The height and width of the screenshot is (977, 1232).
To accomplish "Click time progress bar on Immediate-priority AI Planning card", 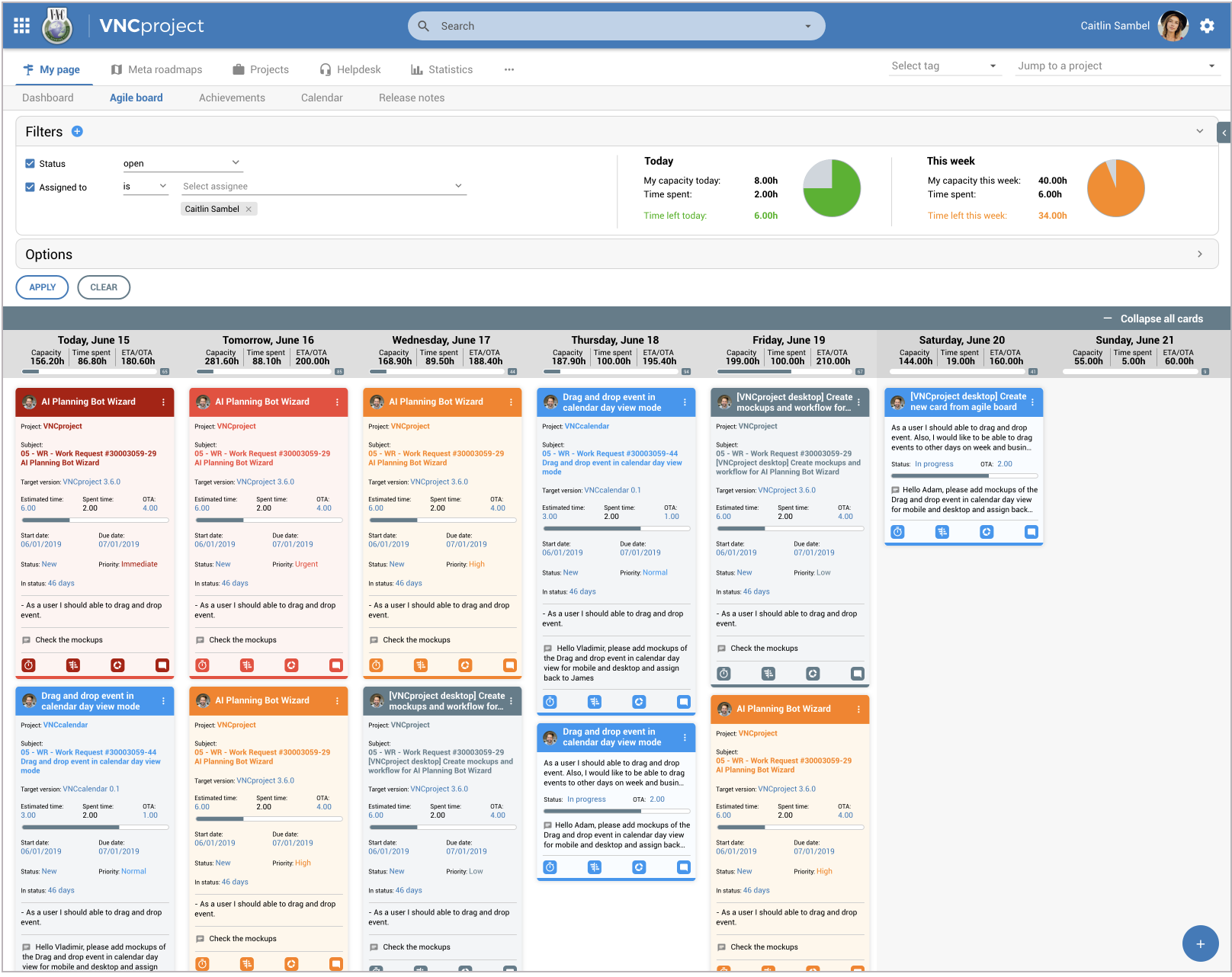I will 95,521.
